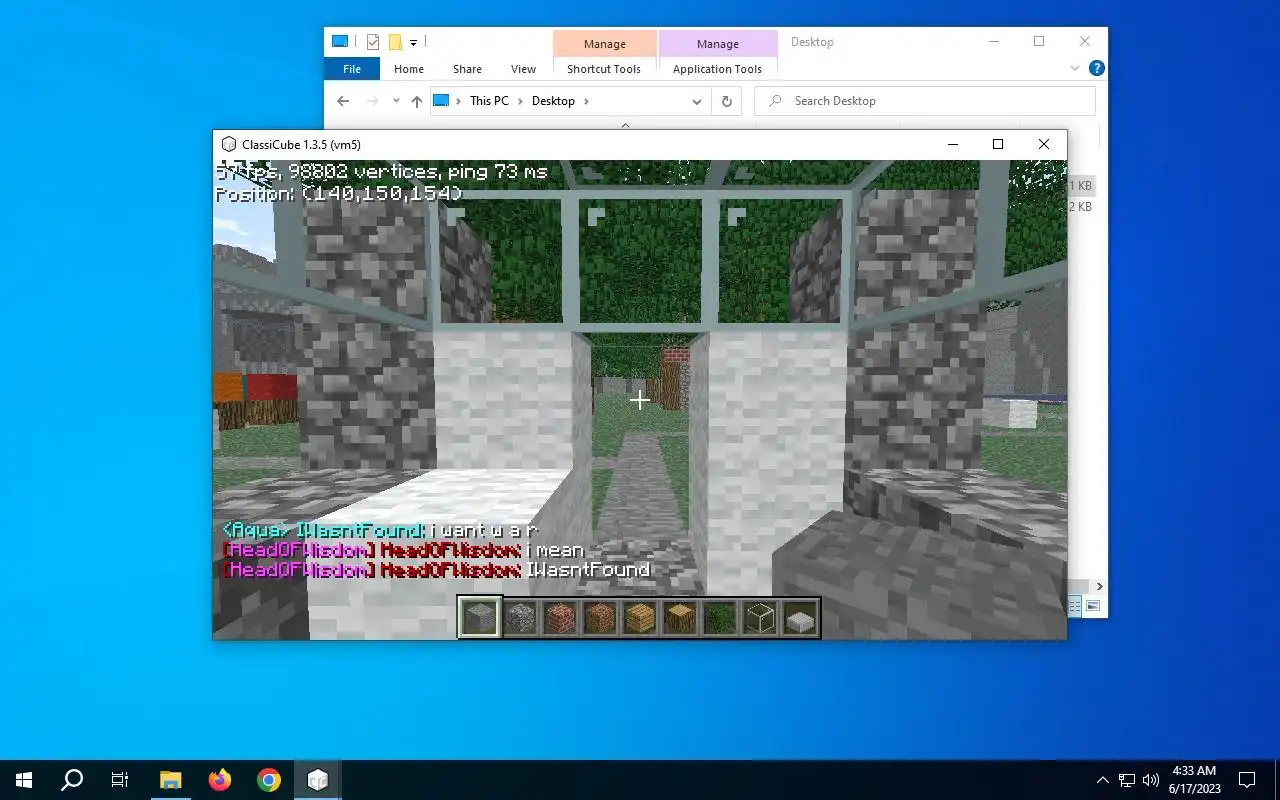Select the cobblestone block in the hotbar
Screen dimensions: 1280x800
[x=520, y=618]
